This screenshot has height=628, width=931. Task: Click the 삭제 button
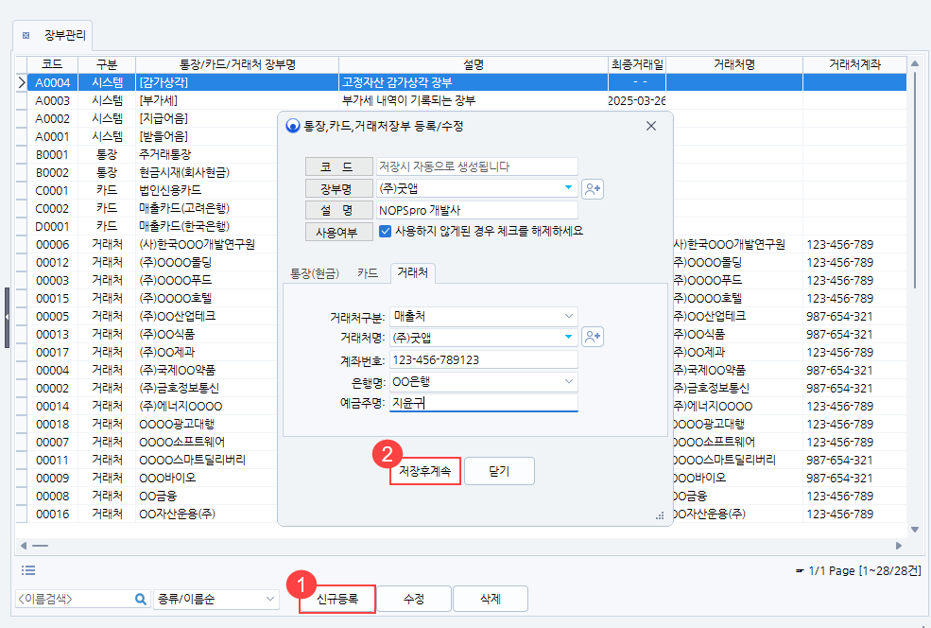click(490, 599)
